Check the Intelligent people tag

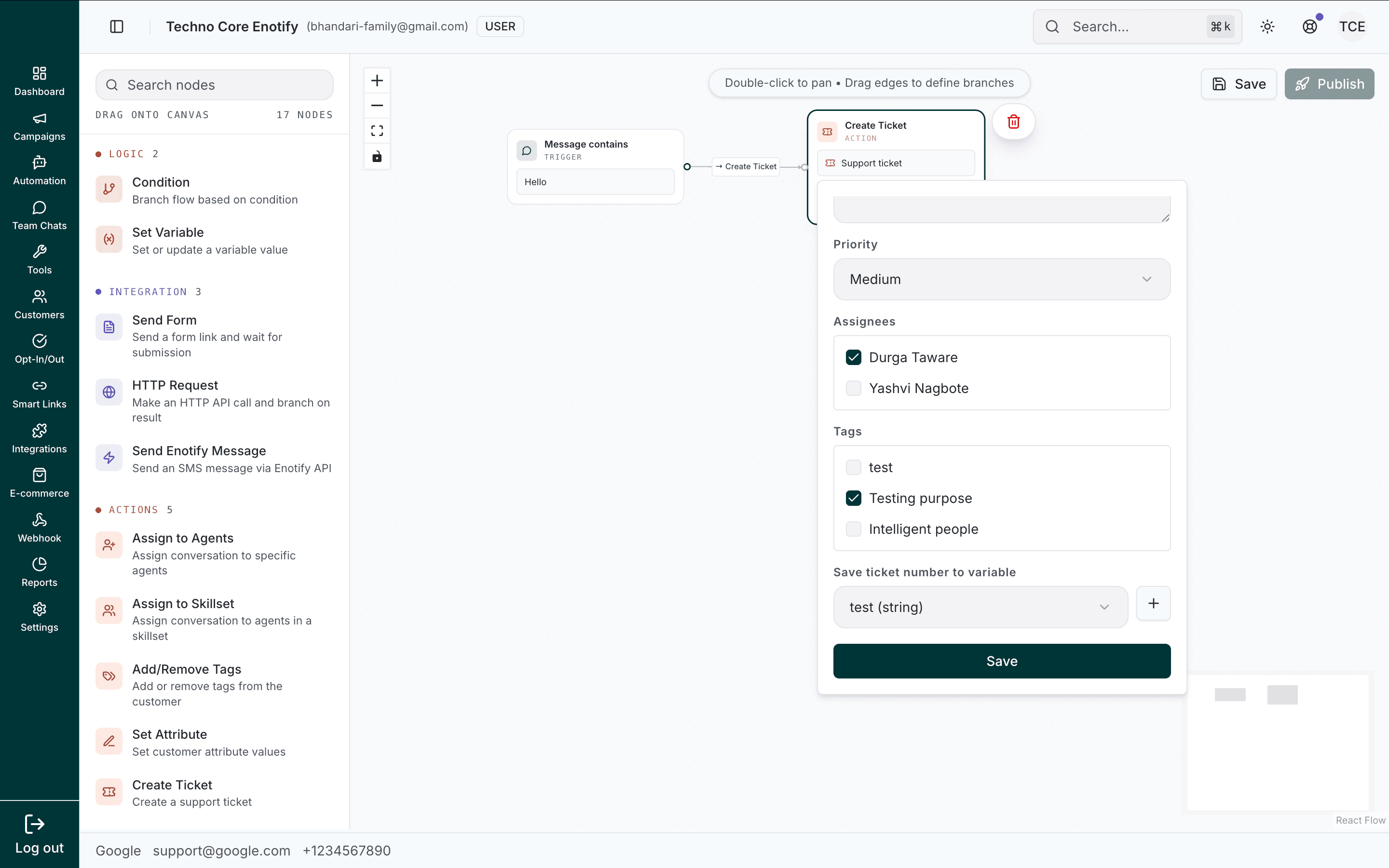coord(854,529)
